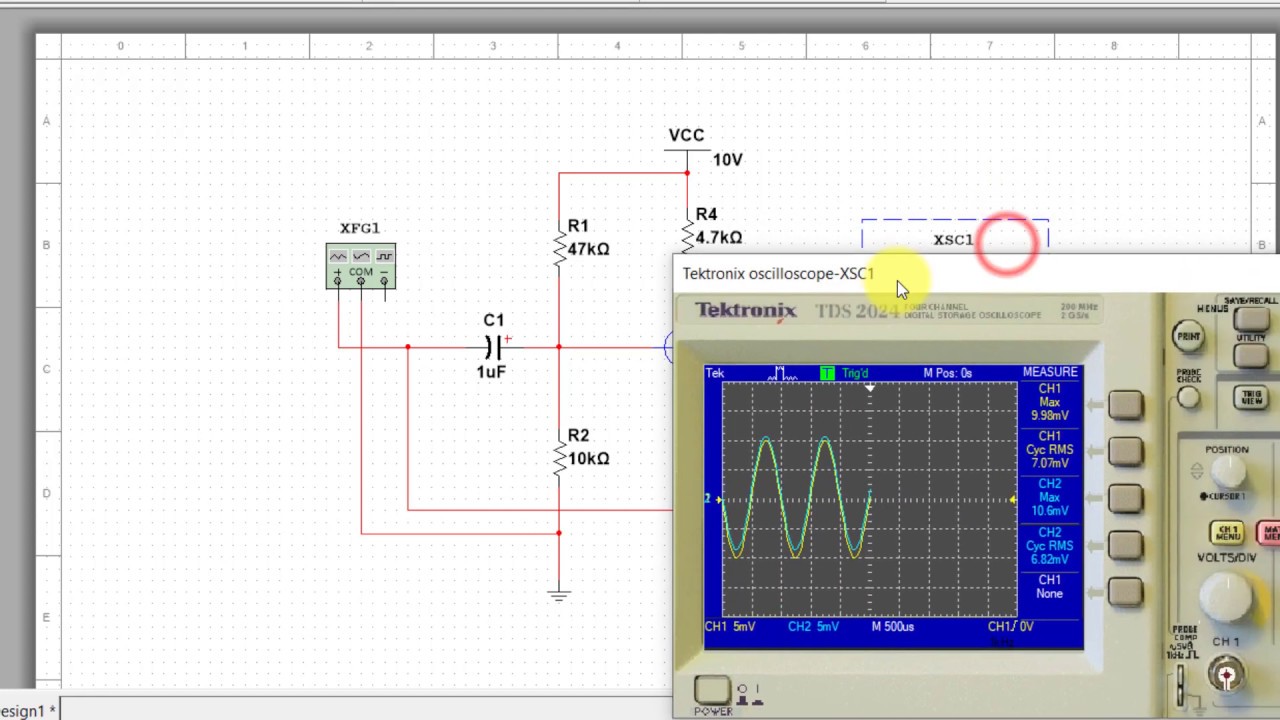Select the XFG1 function generator component
The image size is (1280, 720).
pos(360,266)
